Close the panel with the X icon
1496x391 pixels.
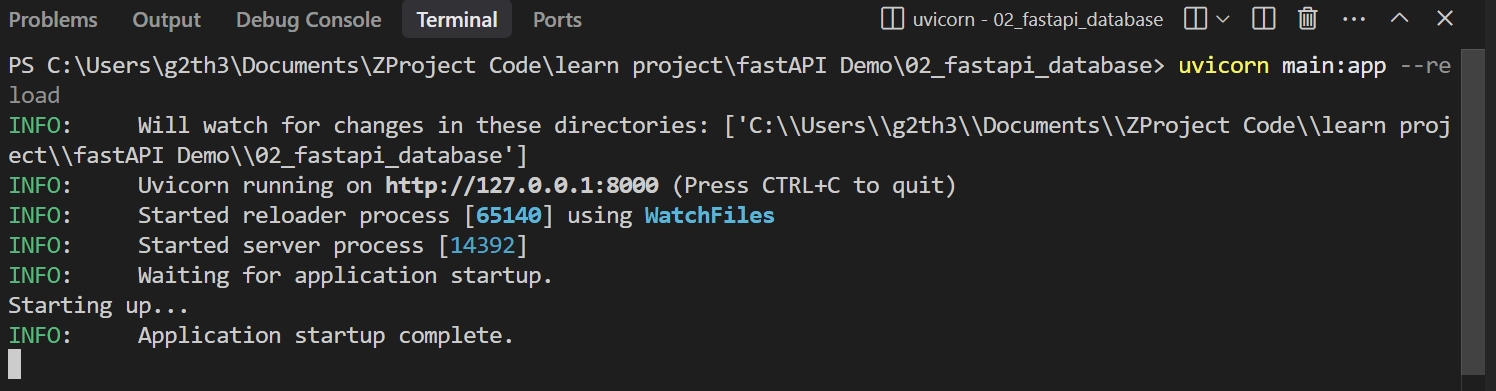(1444, 19)
